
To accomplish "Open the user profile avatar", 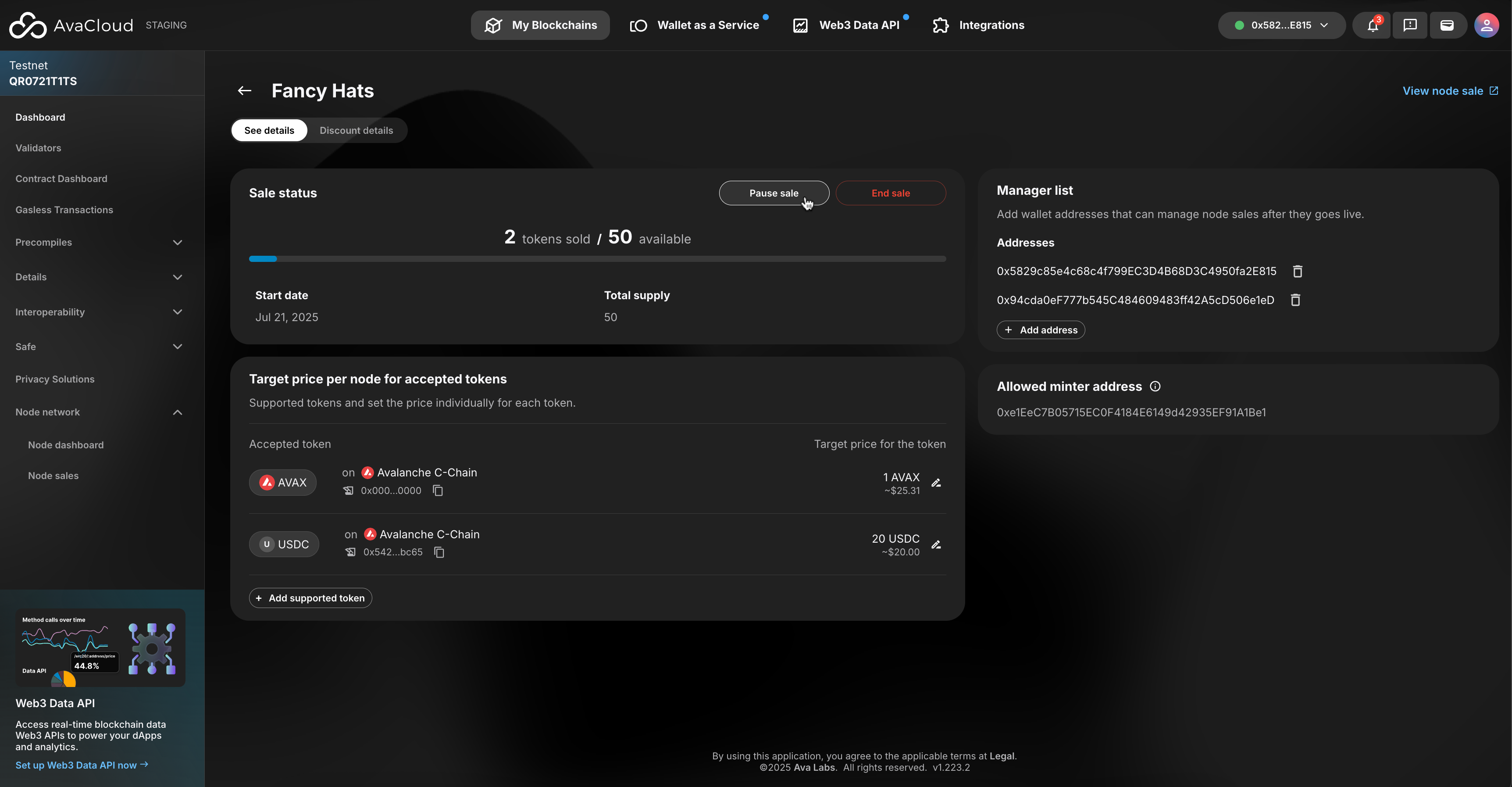I will 1486,25.
